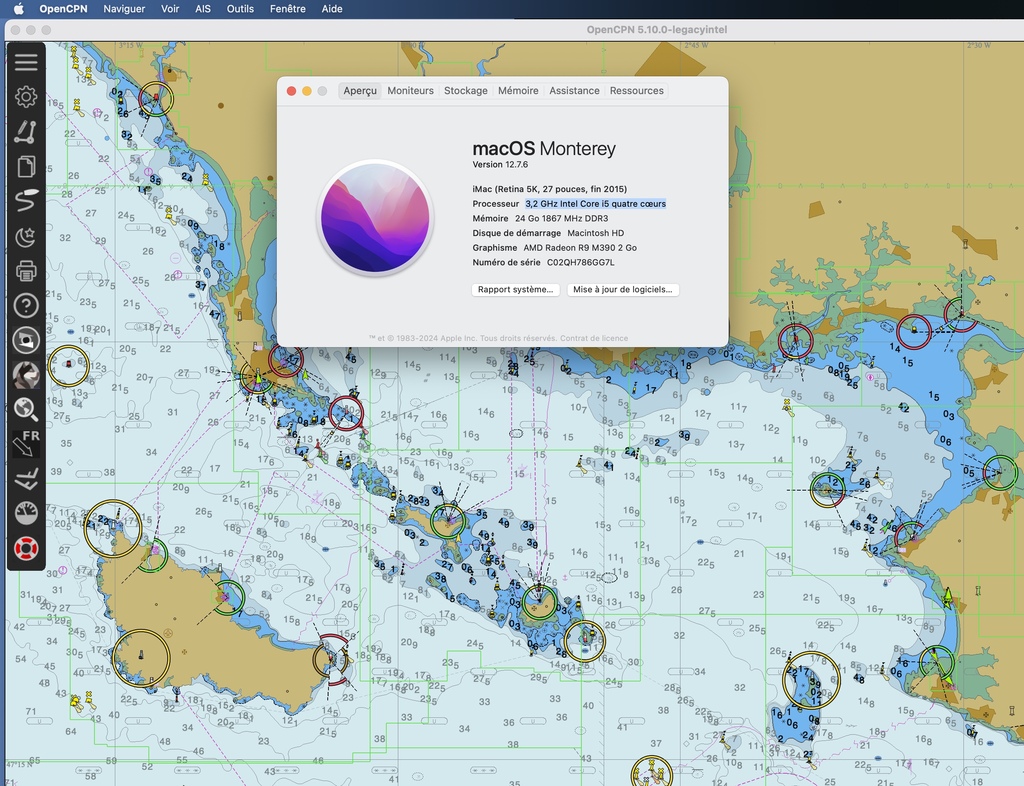The image size is (1024, 786).
Task: Open the AIS menu
Action: pyautogui.click(x=203, y=8)
